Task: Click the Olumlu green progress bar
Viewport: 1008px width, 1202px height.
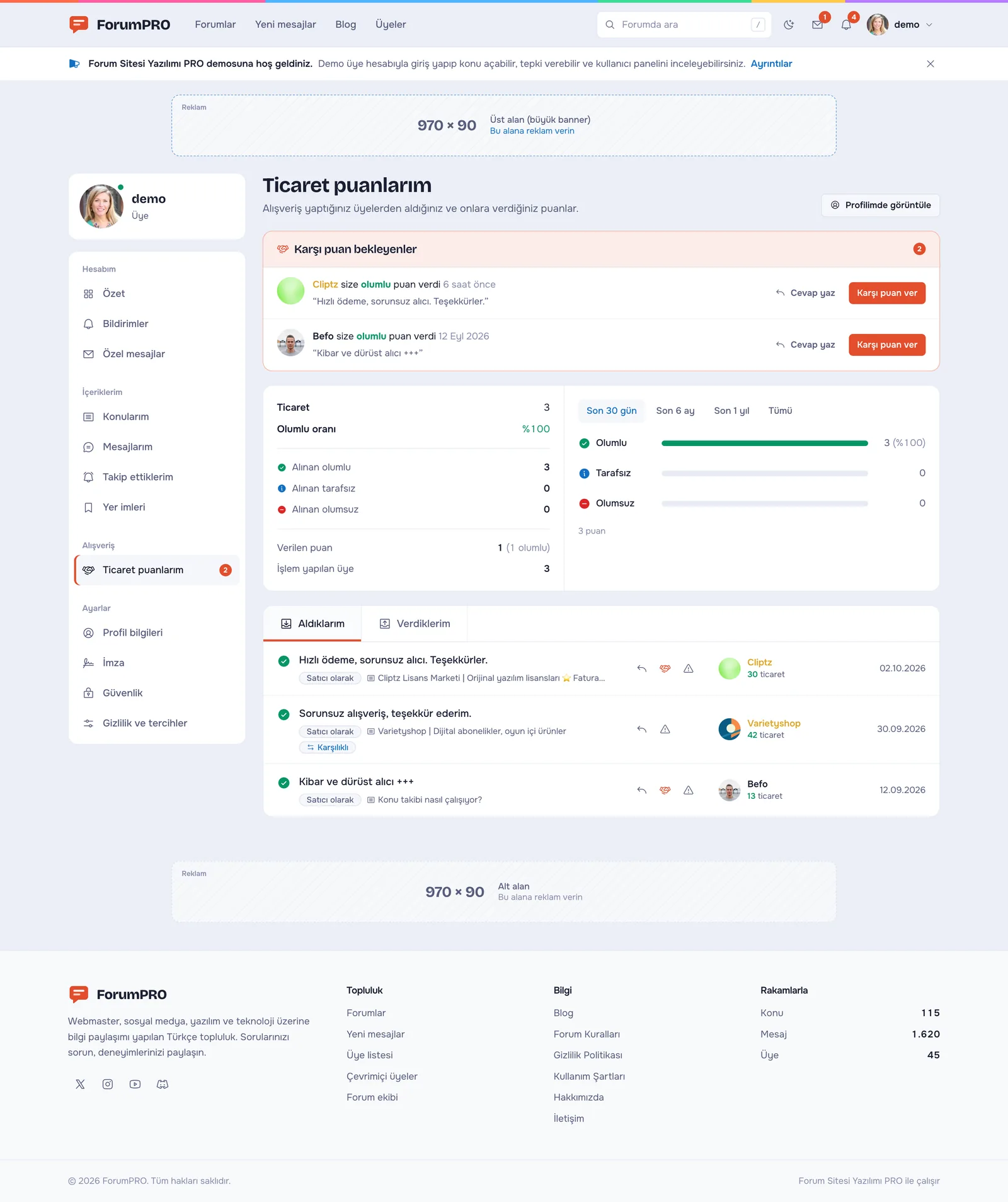Action: (764, 443)
